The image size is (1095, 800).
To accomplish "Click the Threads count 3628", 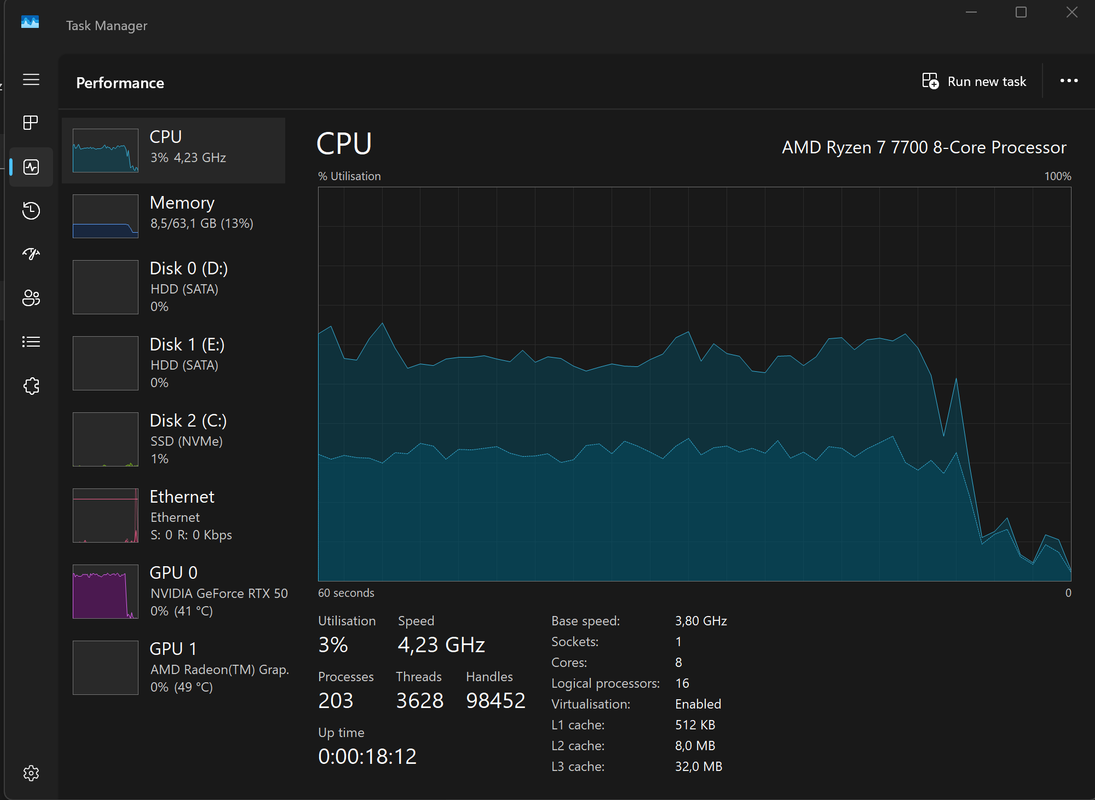I will 420,700.
